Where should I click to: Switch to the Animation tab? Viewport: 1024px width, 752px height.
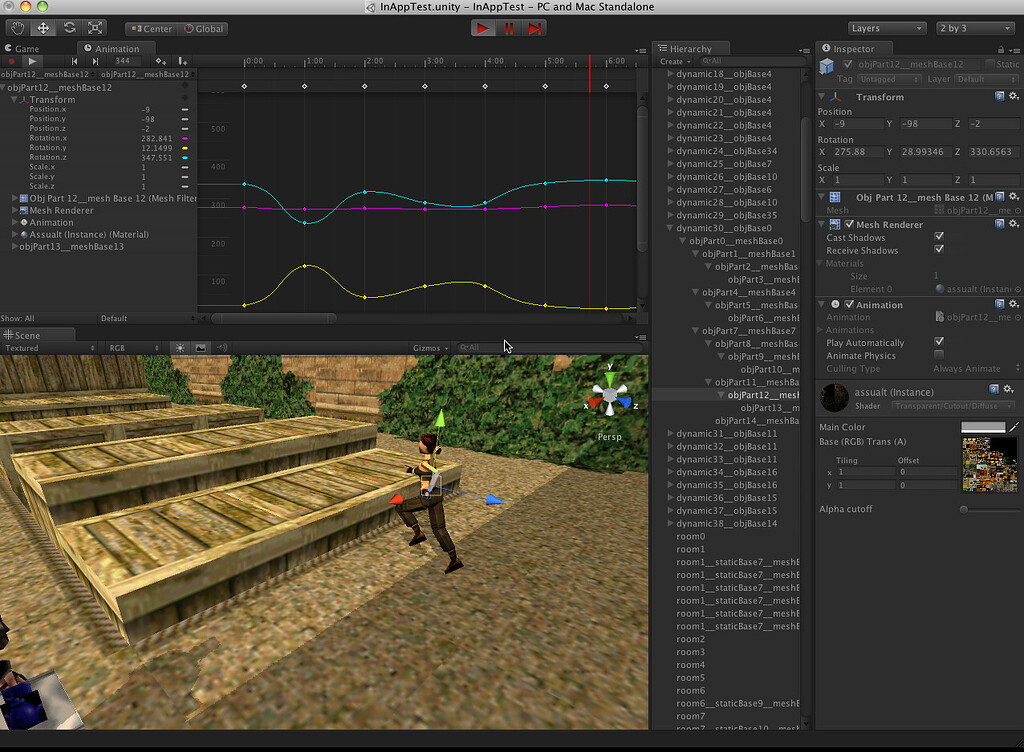[x=115, y=48]
